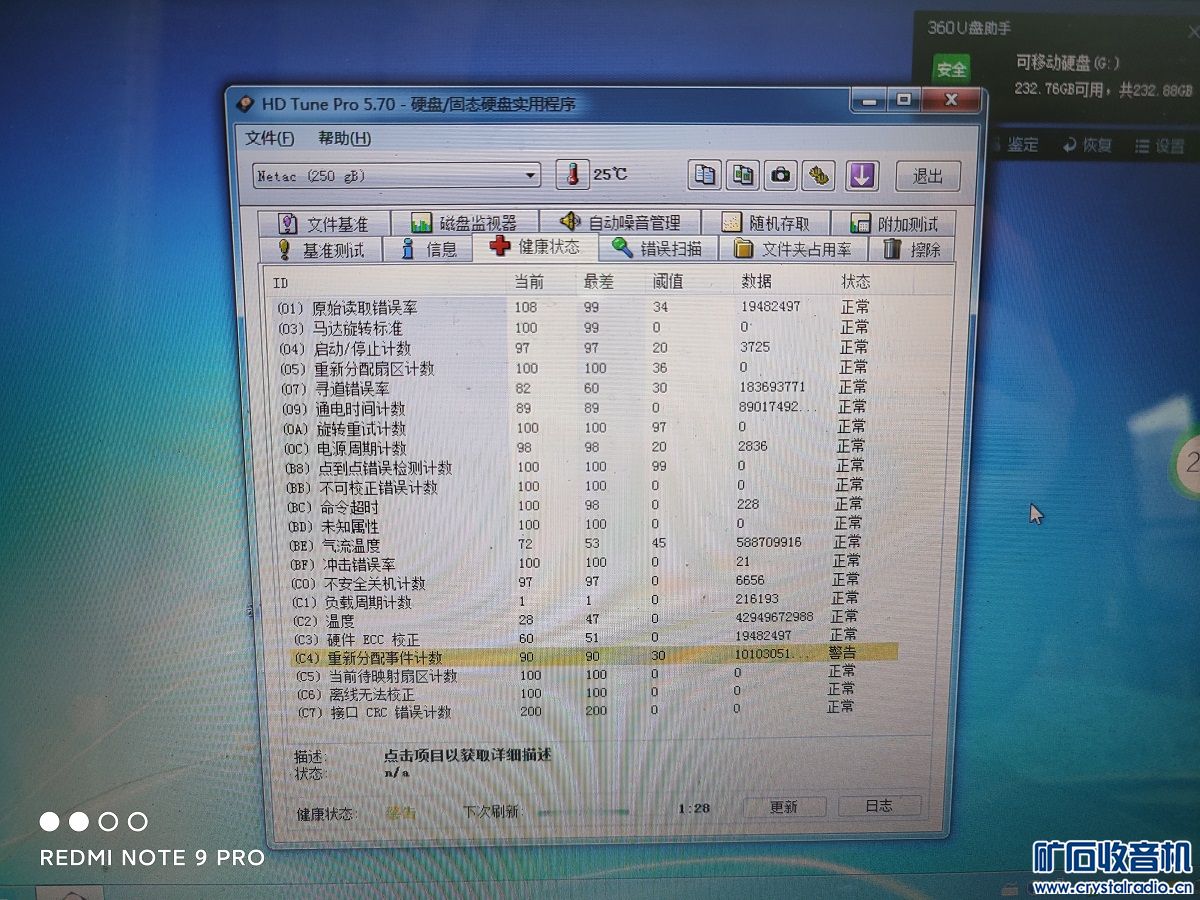
Task: Click the 警告 status in the C4 row
Action: point(842,653)
